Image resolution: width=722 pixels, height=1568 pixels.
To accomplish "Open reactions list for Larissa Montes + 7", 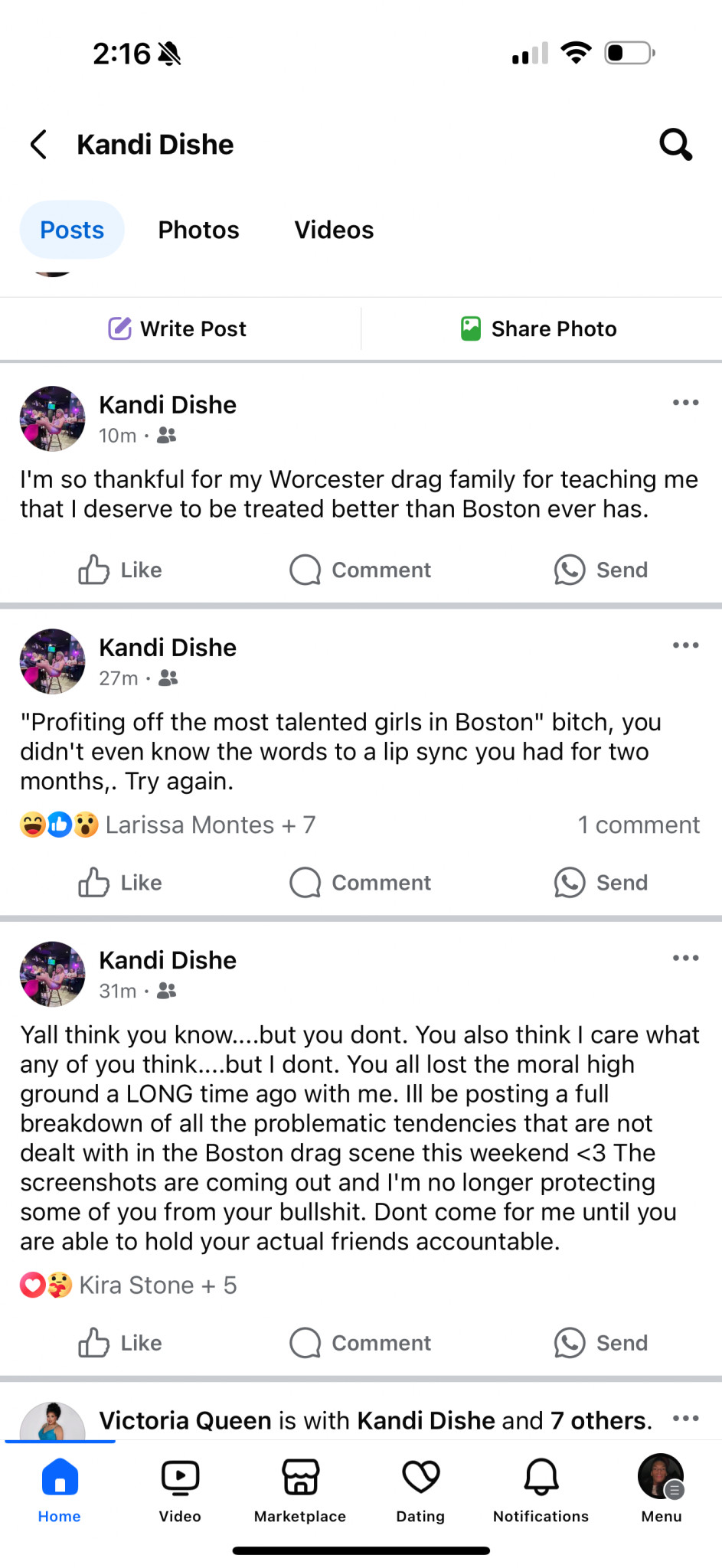I will coord(168,825).
